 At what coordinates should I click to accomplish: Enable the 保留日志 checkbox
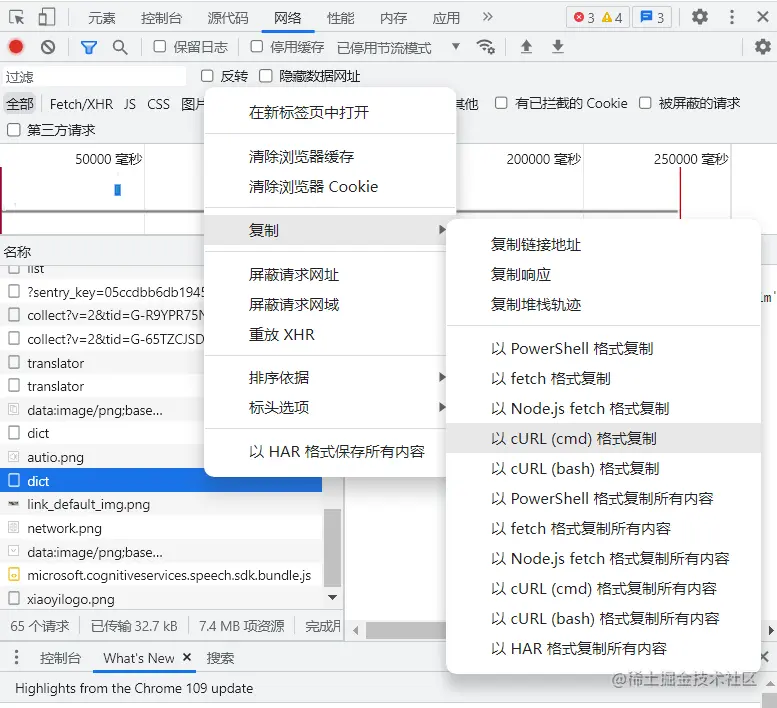click(x=160, y=46)
